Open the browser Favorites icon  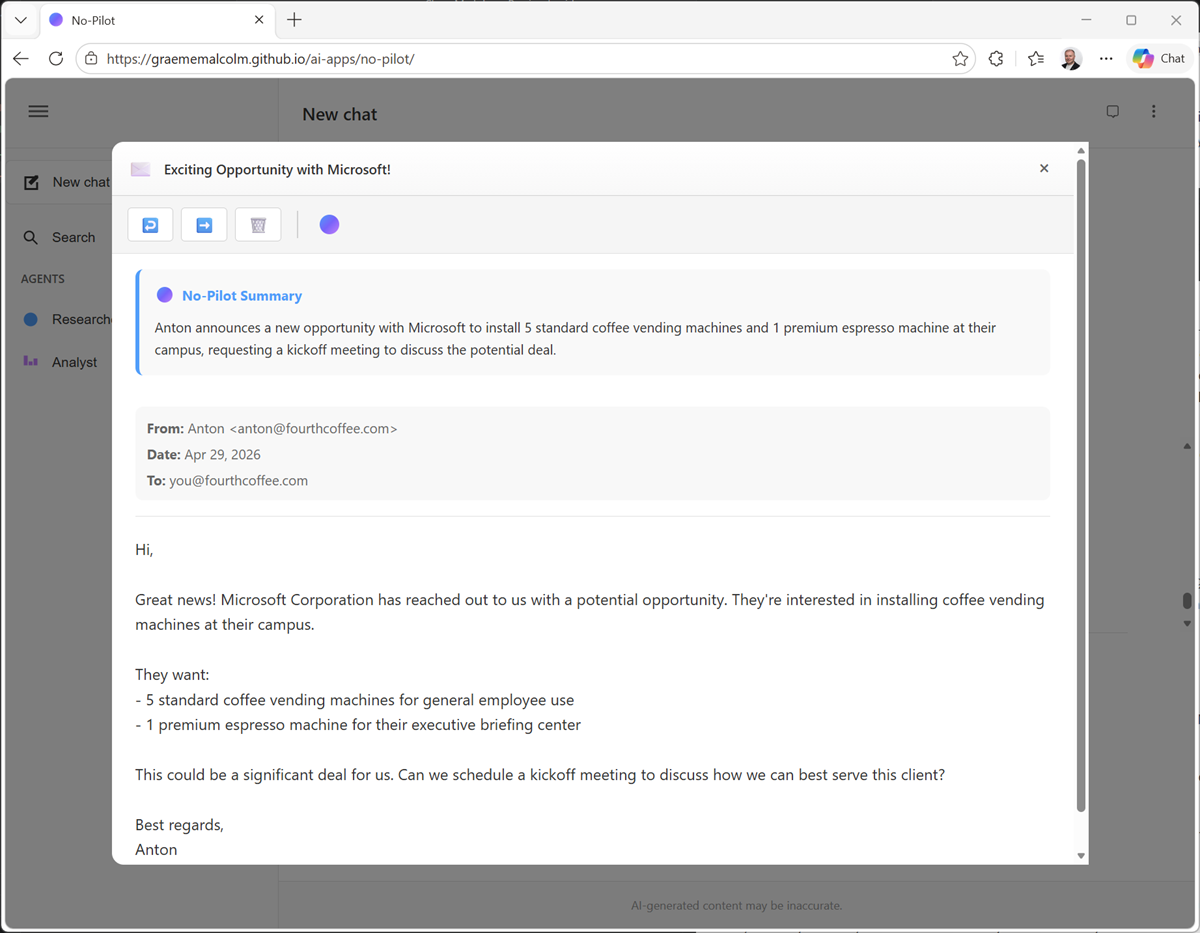point(1036,59)
